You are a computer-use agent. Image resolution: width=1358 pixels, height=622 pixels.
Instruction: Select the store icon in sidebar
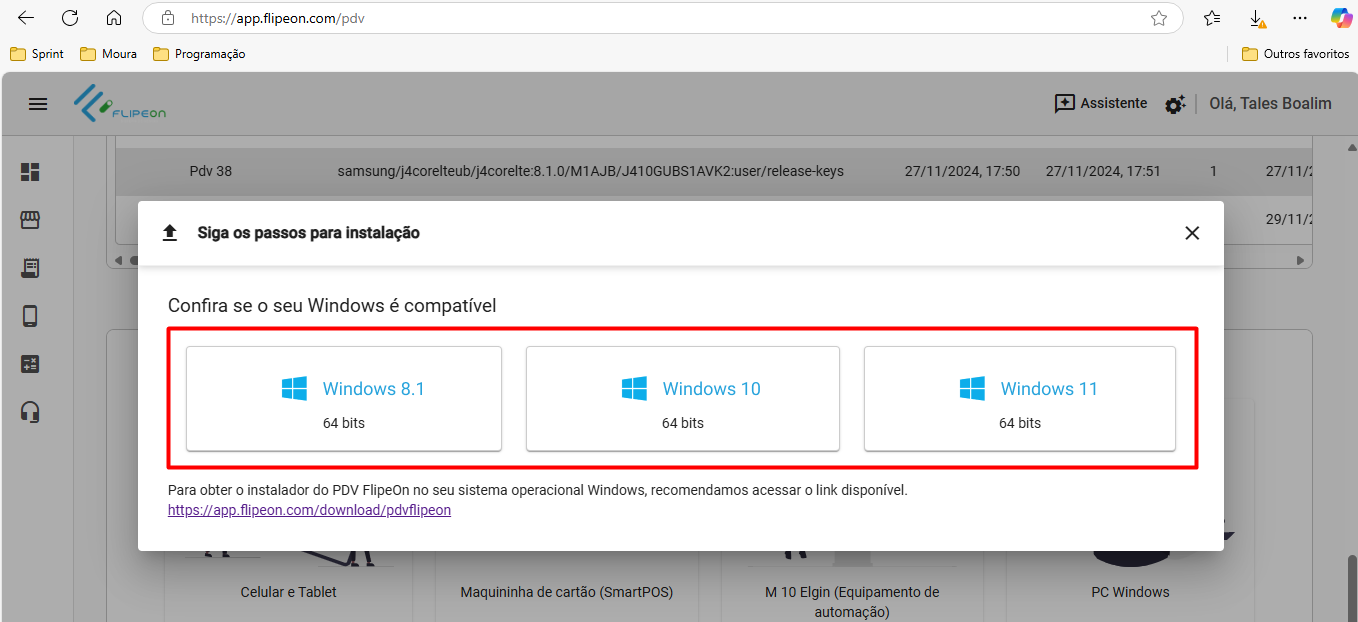pos(30,220)
